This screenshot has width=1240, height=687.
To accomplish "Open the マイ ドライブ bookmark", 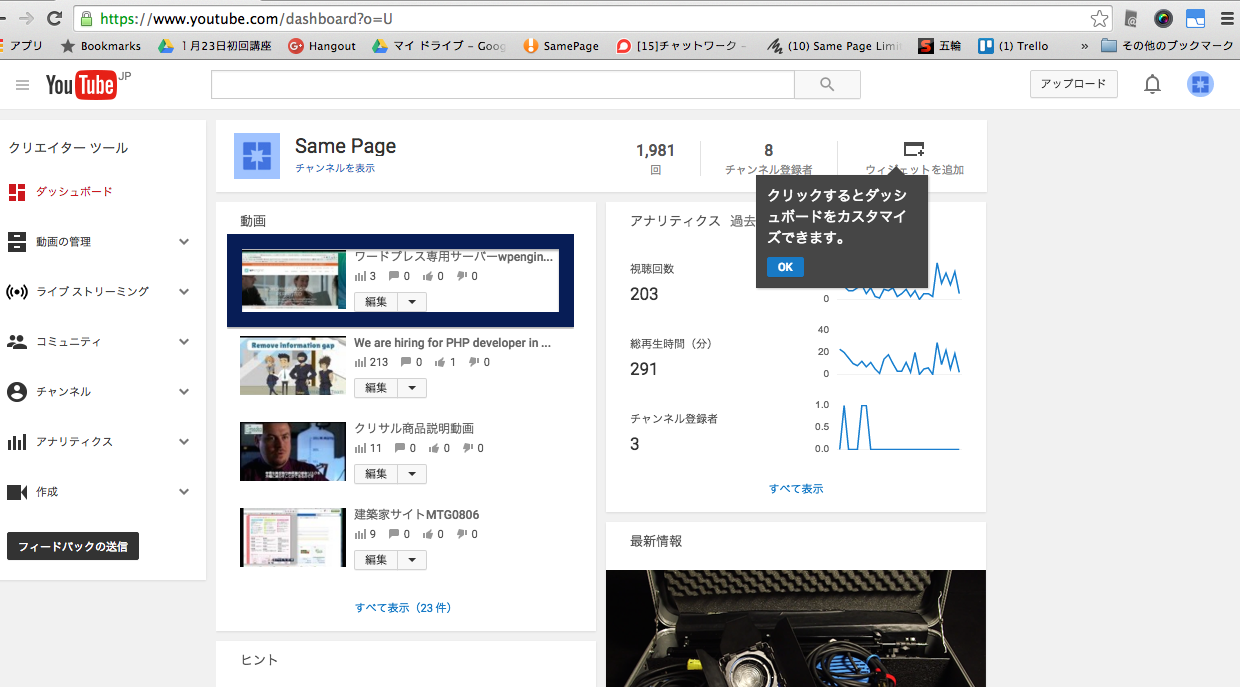I will (439, 46).
